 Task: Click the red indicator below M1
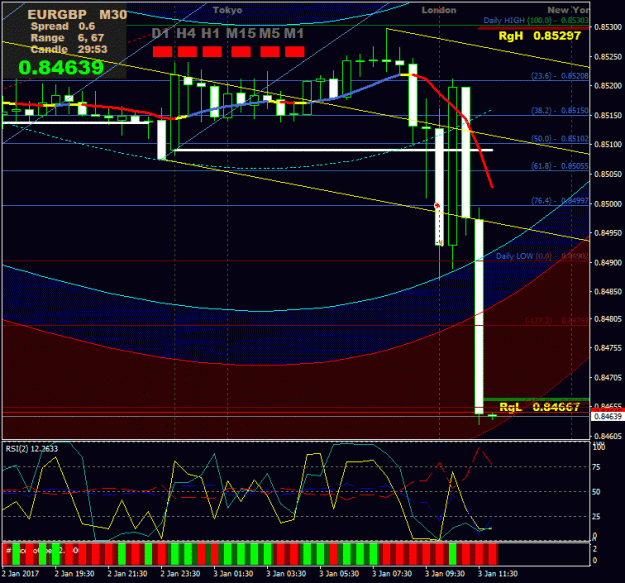295,51
